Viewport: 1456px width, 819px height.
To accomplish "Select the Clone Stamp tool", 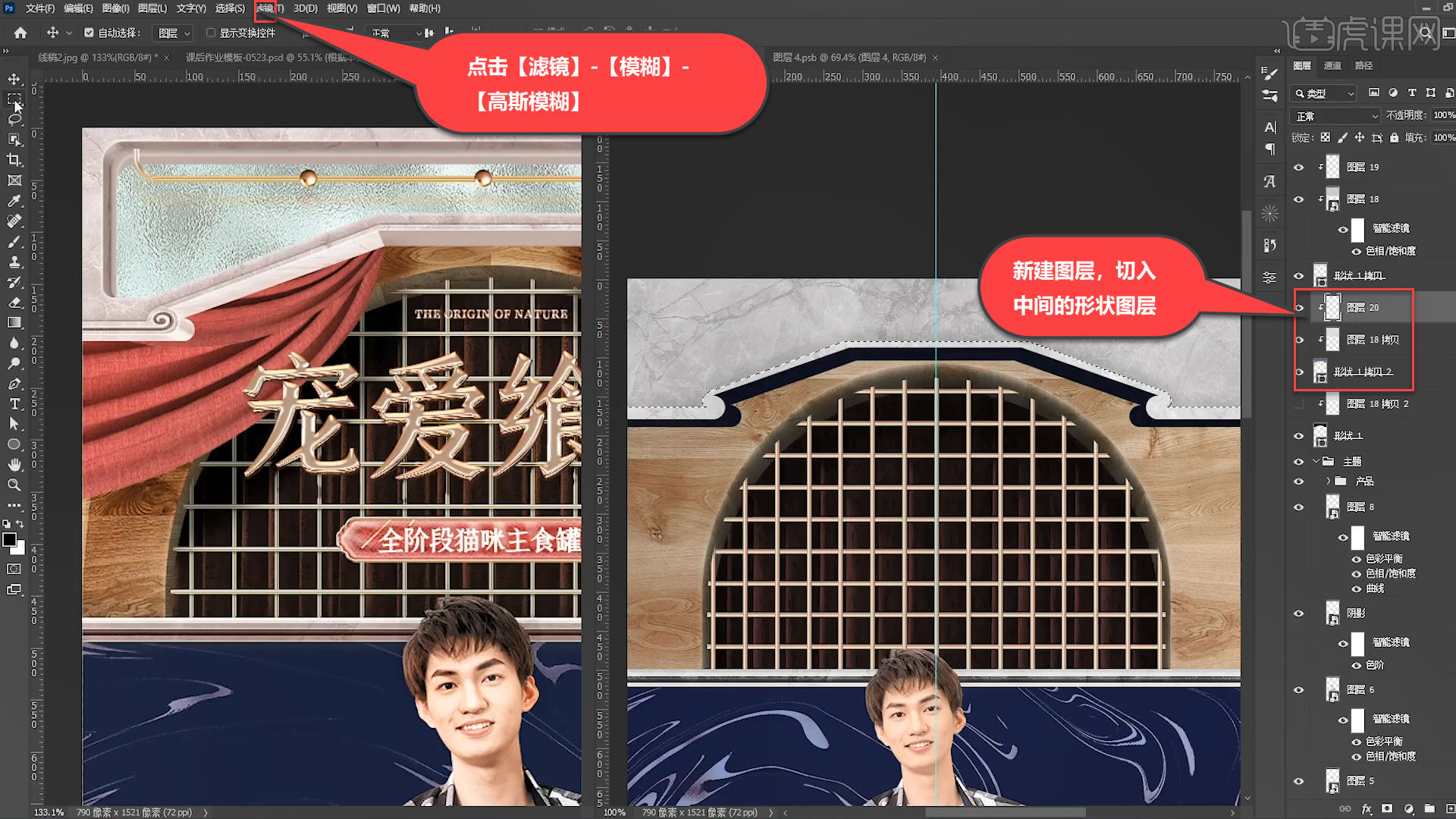I will [14, 262].
